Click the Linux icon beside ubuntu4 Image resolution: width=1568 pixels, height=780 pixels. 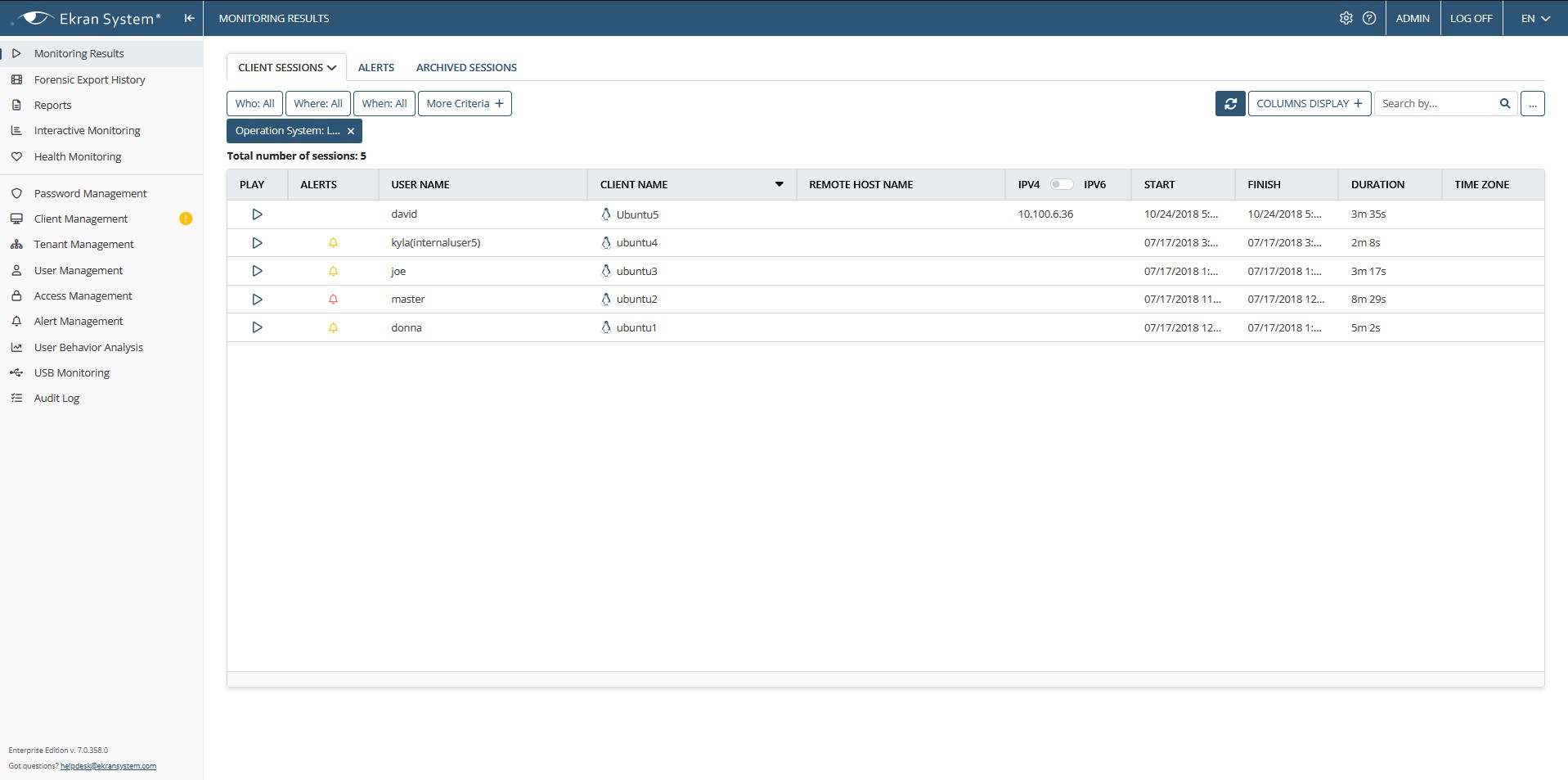pyautogui.click(x=606, y=243)
